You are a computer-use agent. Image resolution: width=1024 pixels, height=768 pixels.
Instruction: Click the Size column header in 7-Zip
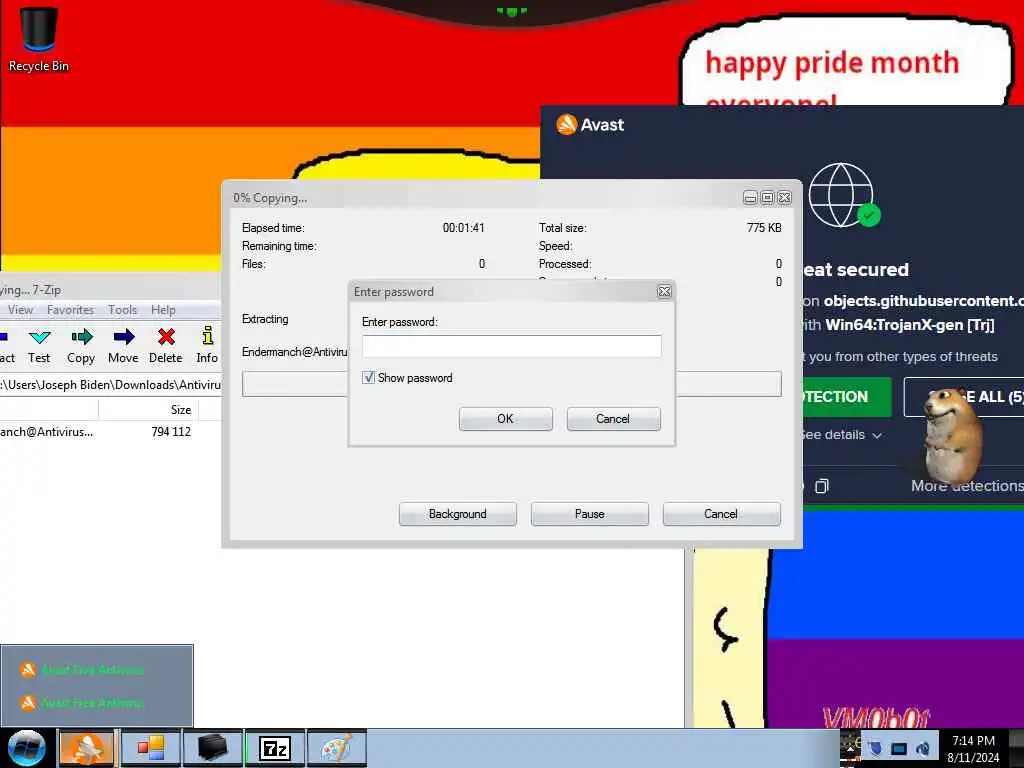148,409
